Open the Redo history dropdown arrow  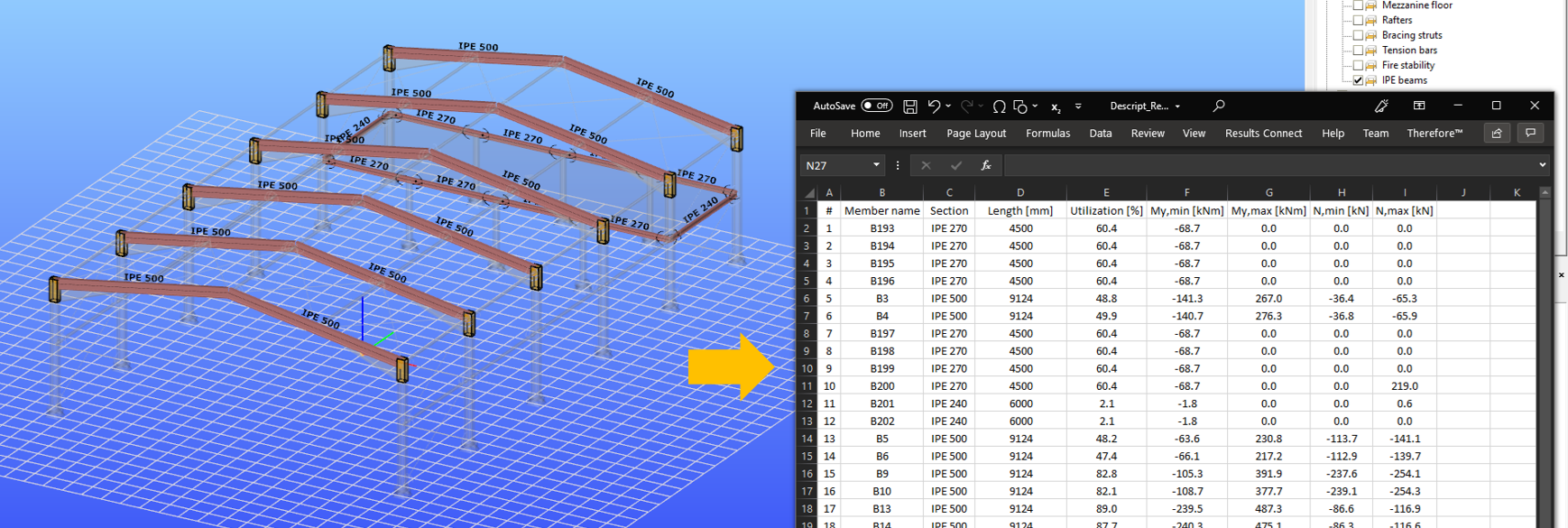click(981, 107)
